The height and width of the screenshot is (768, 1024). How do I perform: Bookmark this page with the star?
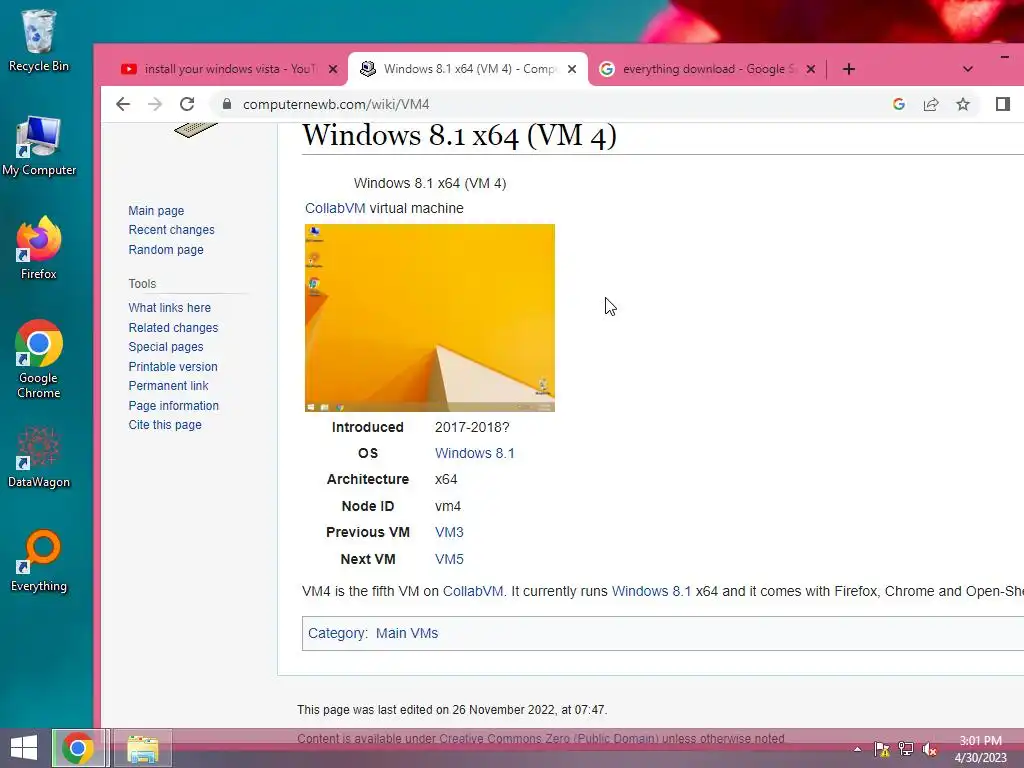pos(963,104)
